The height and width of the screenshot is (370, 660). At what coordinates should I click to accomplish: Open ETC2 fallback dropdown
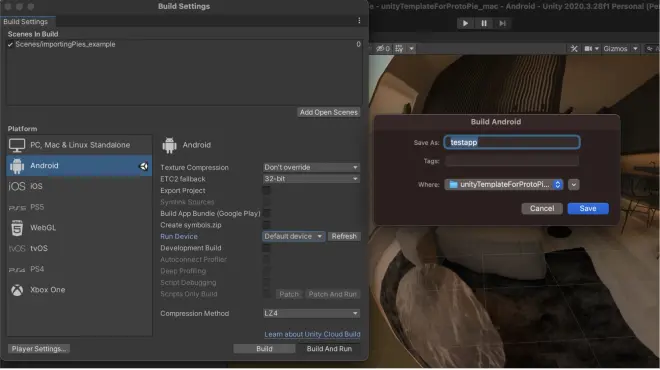pos(311,179)
